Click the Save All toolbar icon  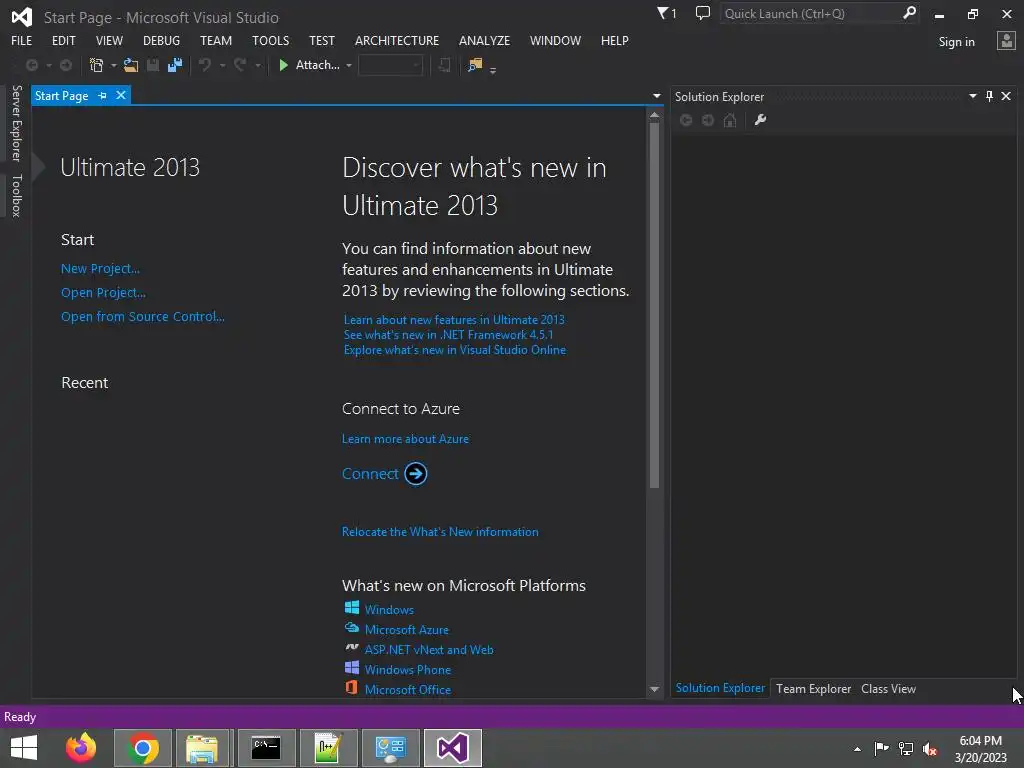point(175,65)
